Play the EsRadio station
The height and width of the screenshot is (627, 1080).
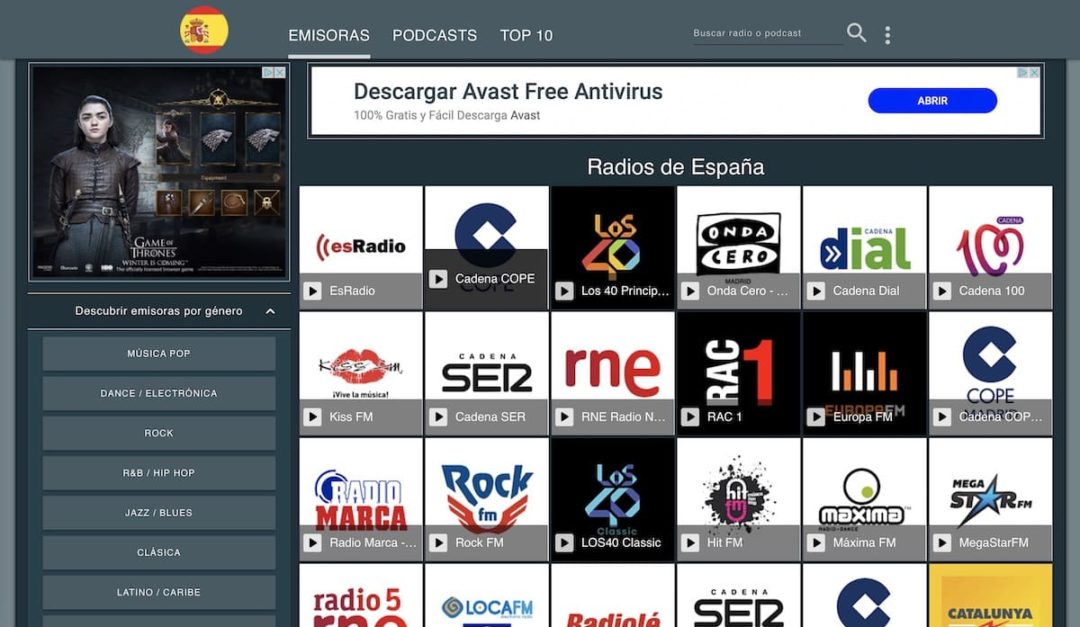point(313,291)
